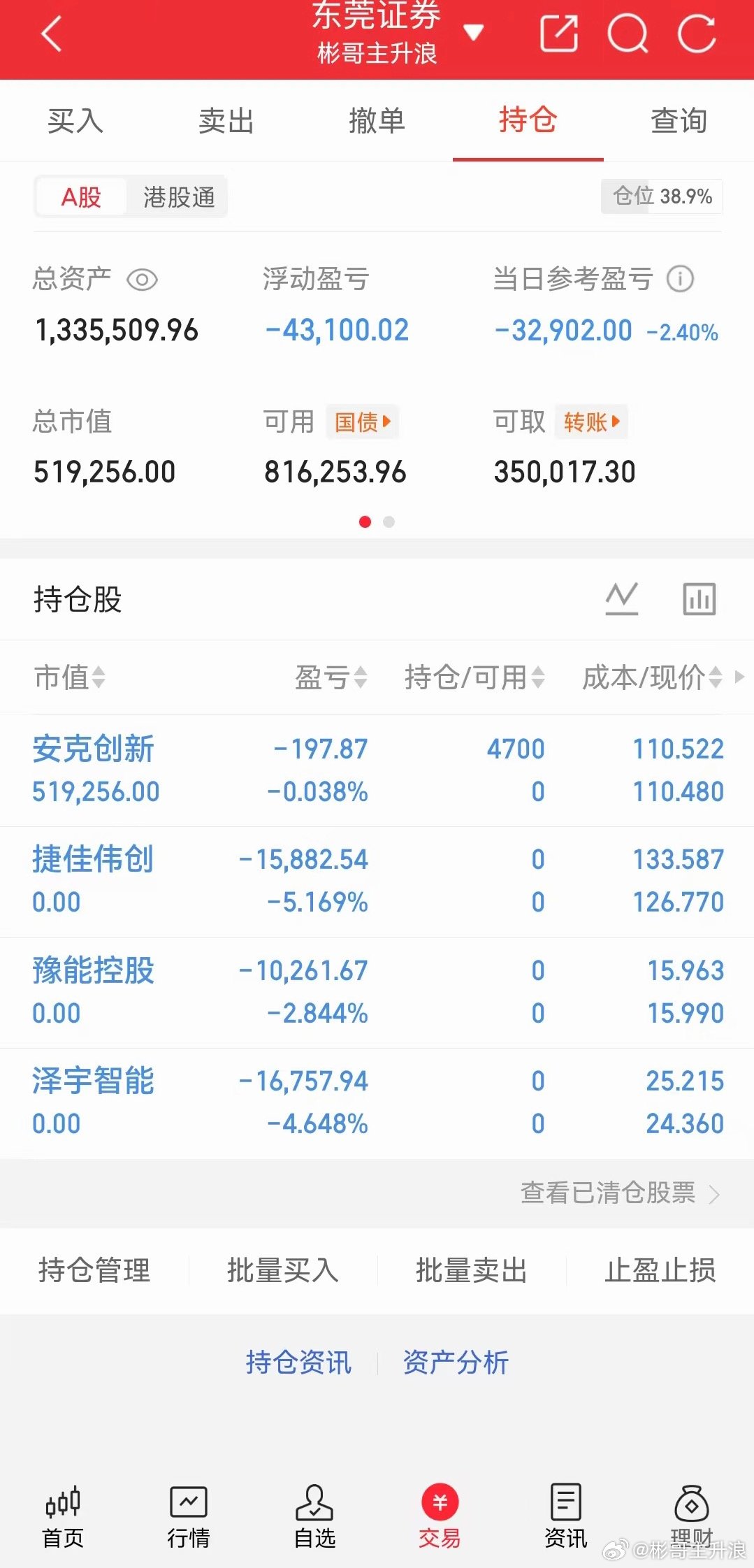This screenshot has height=1568, width=754.
Task: Sort holdings by 盈亏 column
Action: point(331,677)
